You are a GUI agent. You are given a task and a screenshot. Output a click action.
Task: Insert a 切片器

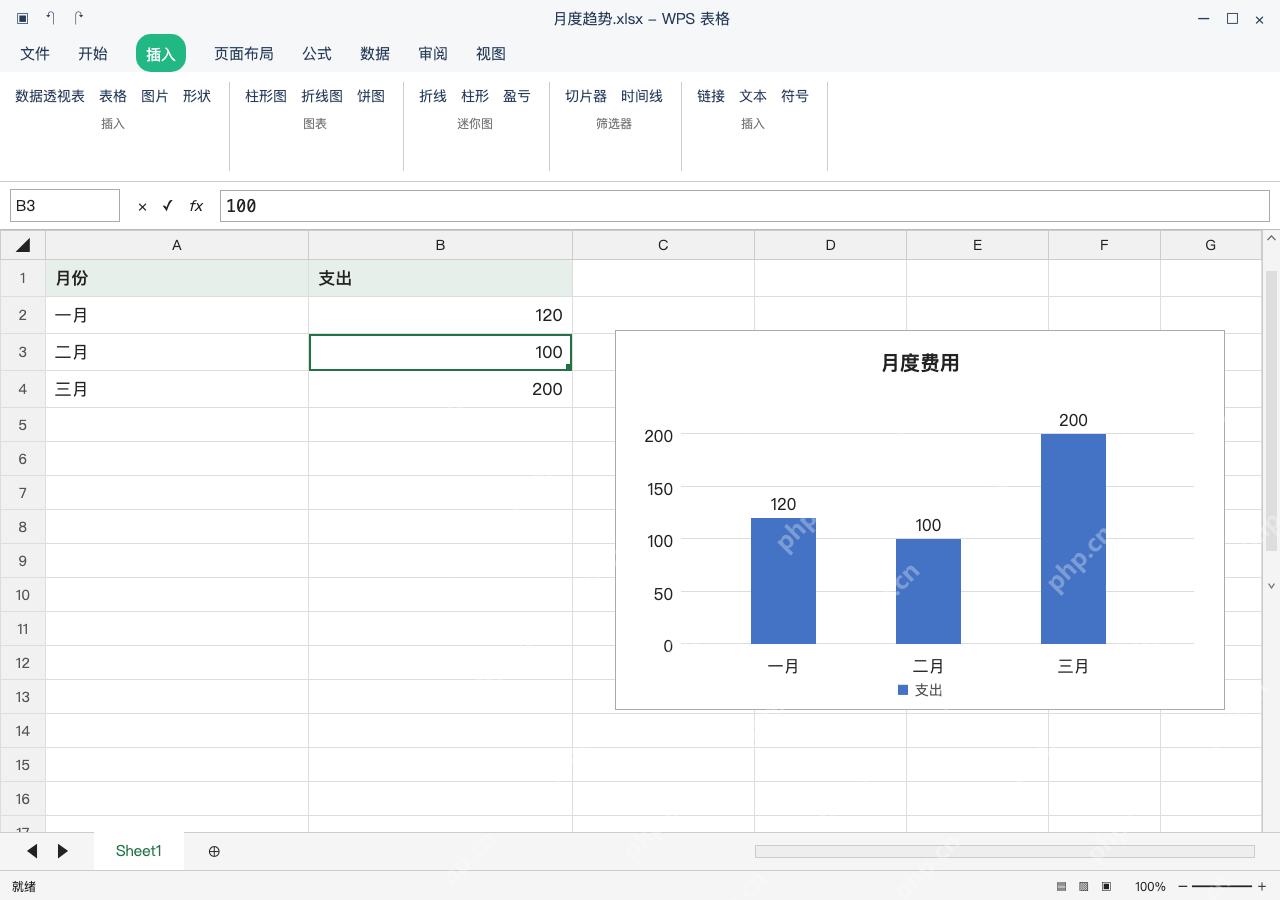click(x=586, y=96)
